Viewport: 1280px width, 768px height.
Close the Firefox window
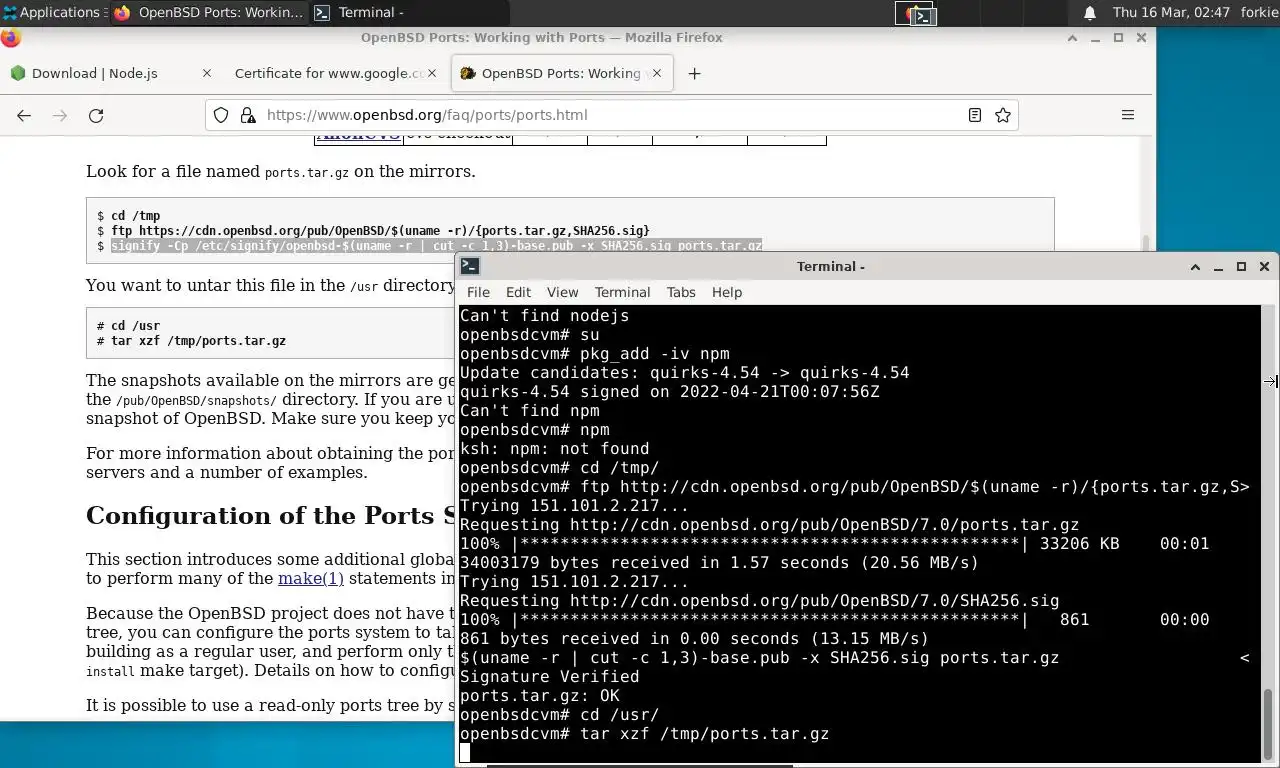point(1141,37)
